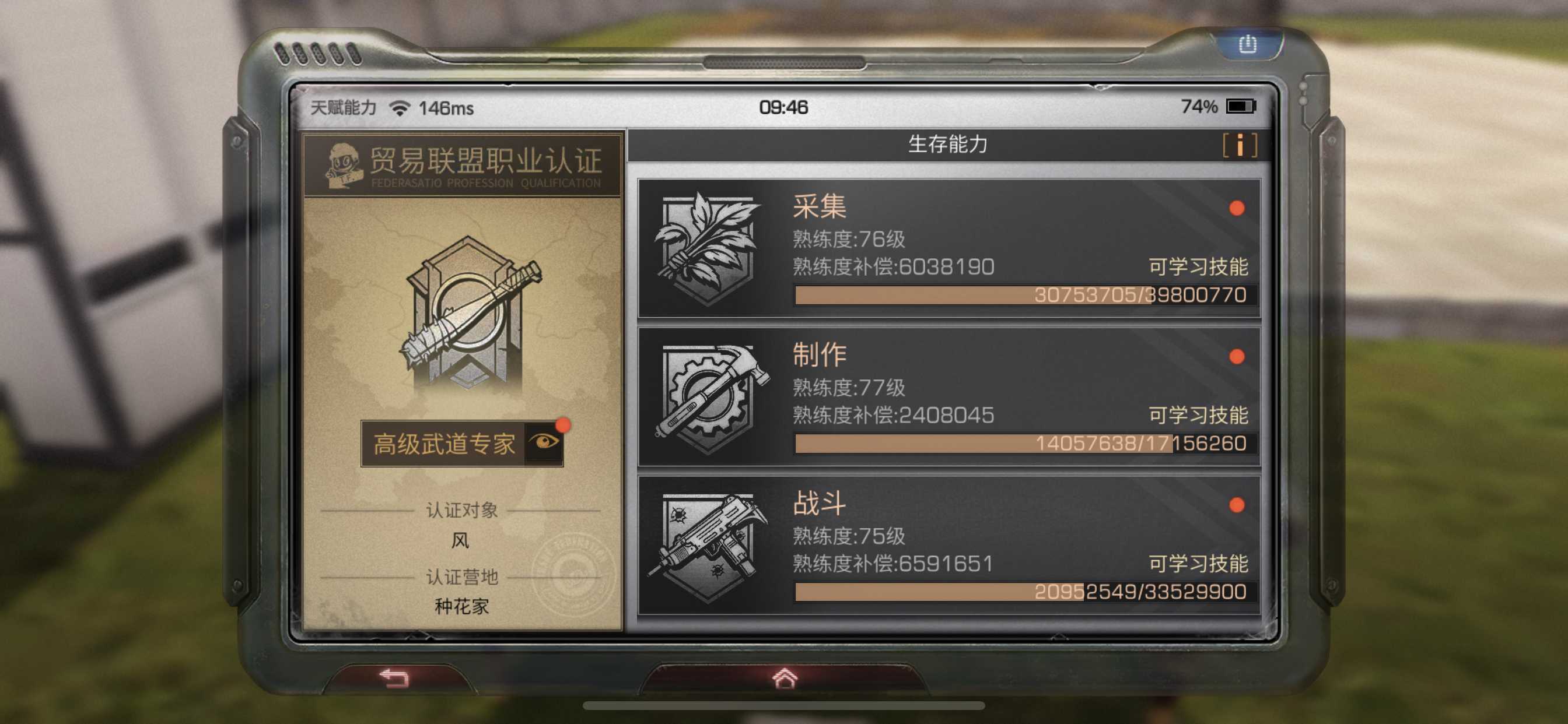Open 可学习技能 for 采集 row
This screenshot has height=724, width=1568.
(1198, 266)
